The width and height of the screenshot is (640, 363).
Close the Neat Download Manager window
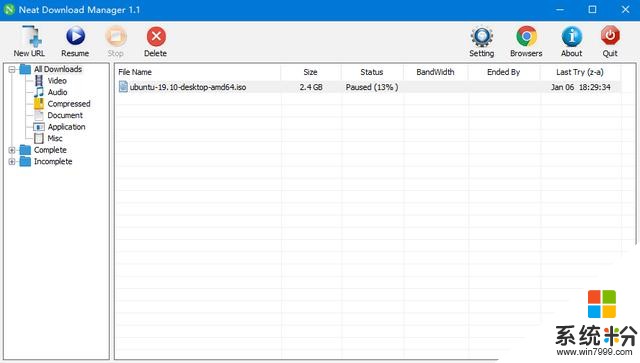[x=625, y=9]
